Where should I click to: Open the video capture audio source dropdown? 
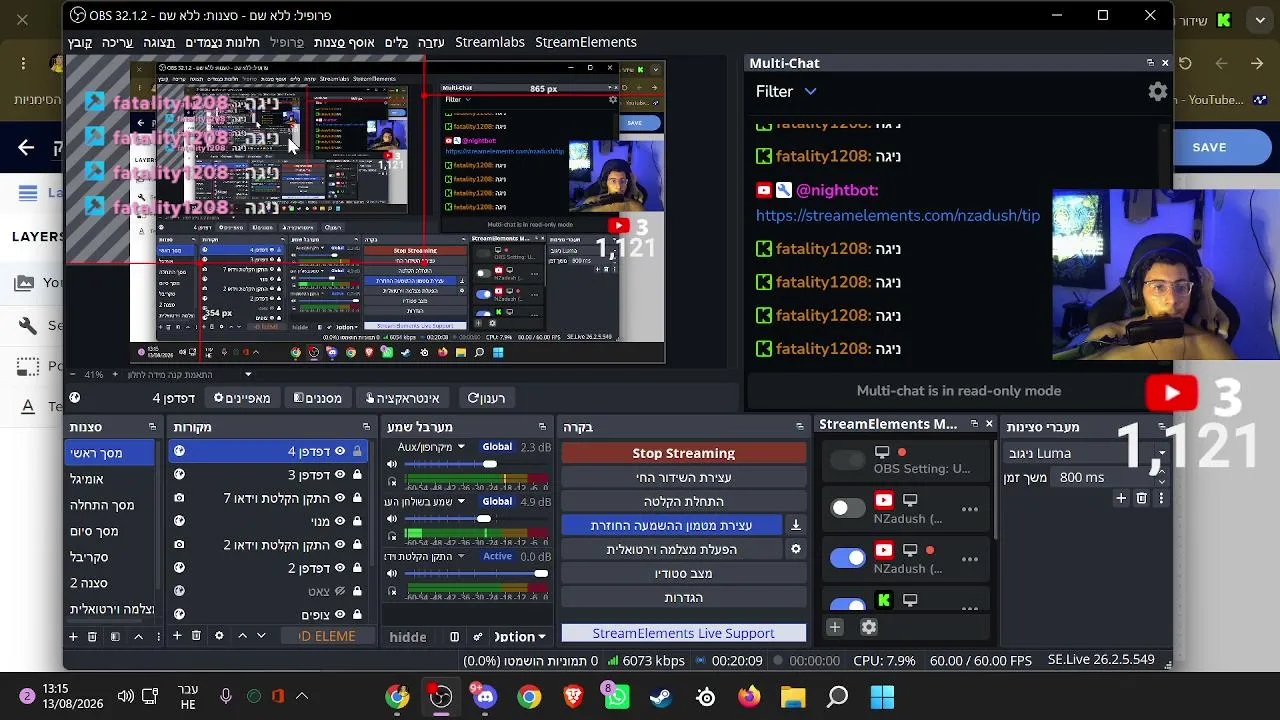point(461,556)
